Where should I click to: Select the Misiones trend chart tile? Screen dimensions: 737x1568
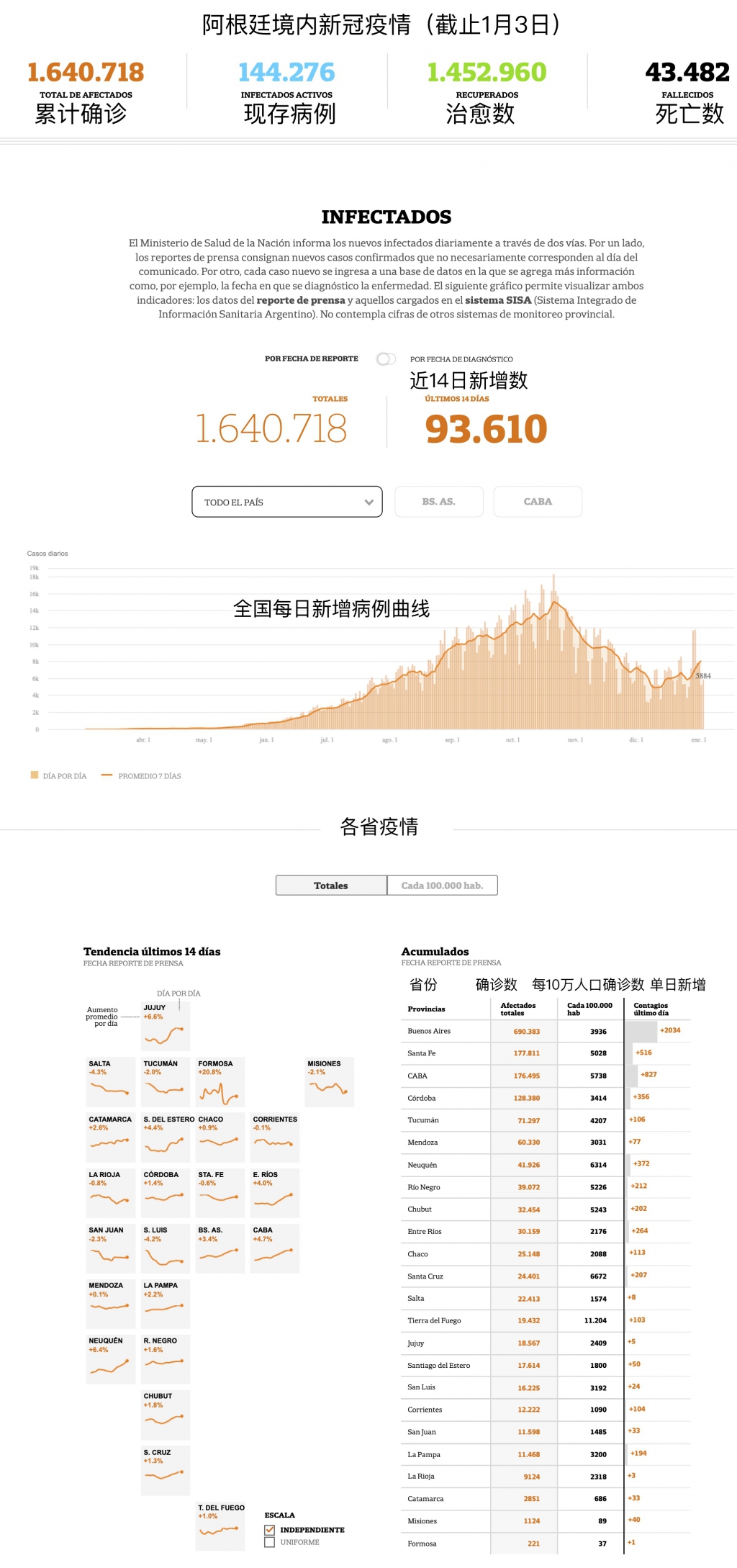coord(330,1082)
